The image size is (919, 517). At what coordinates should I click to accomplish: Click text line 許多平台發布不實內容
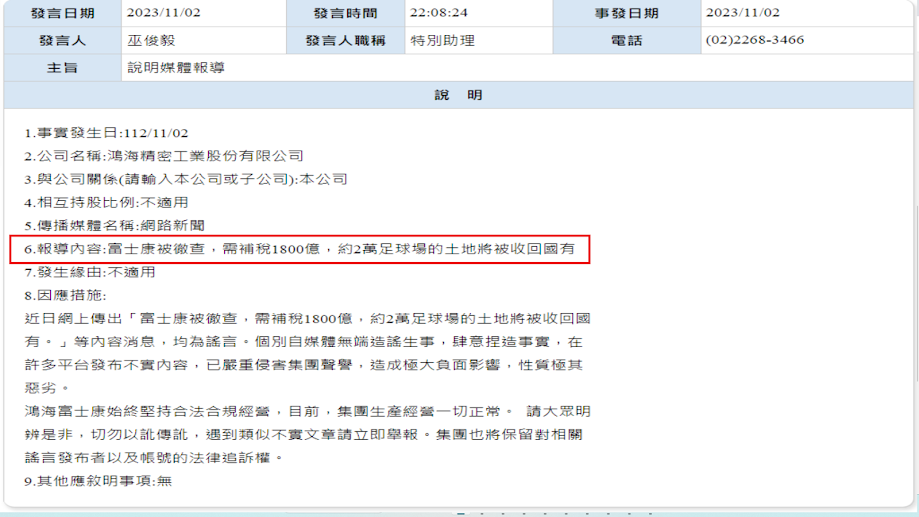(304, 365)
